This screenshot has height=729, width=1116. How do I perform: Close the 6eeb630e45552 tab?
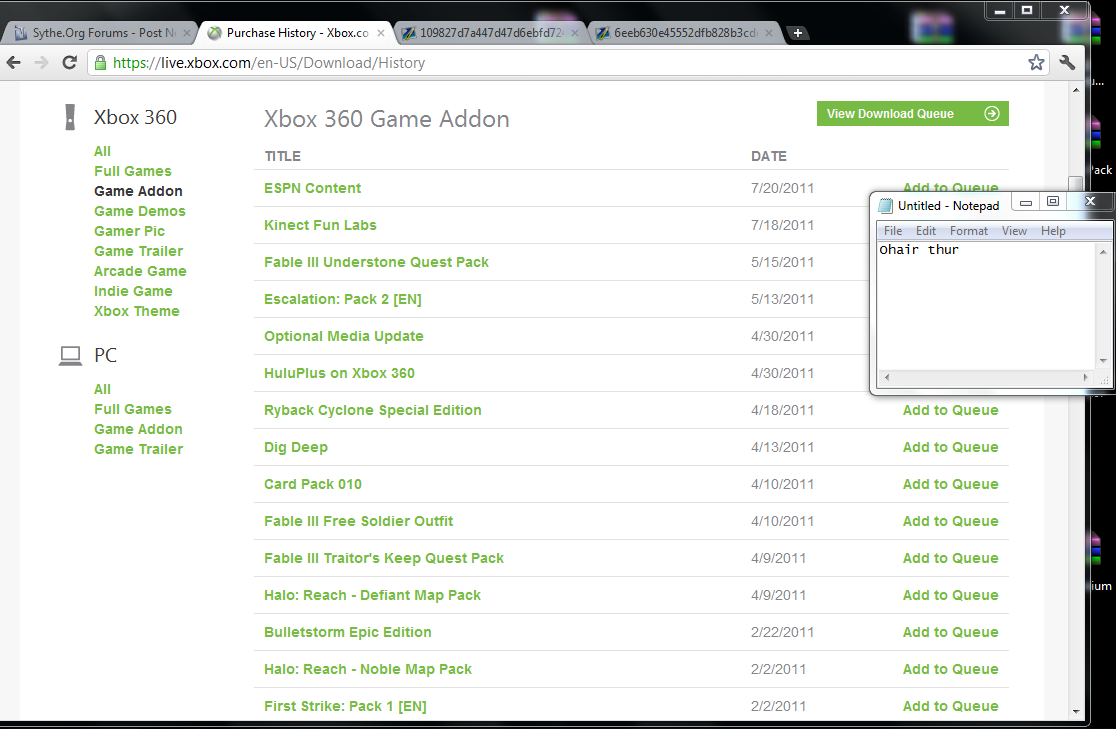coord(769,33)
